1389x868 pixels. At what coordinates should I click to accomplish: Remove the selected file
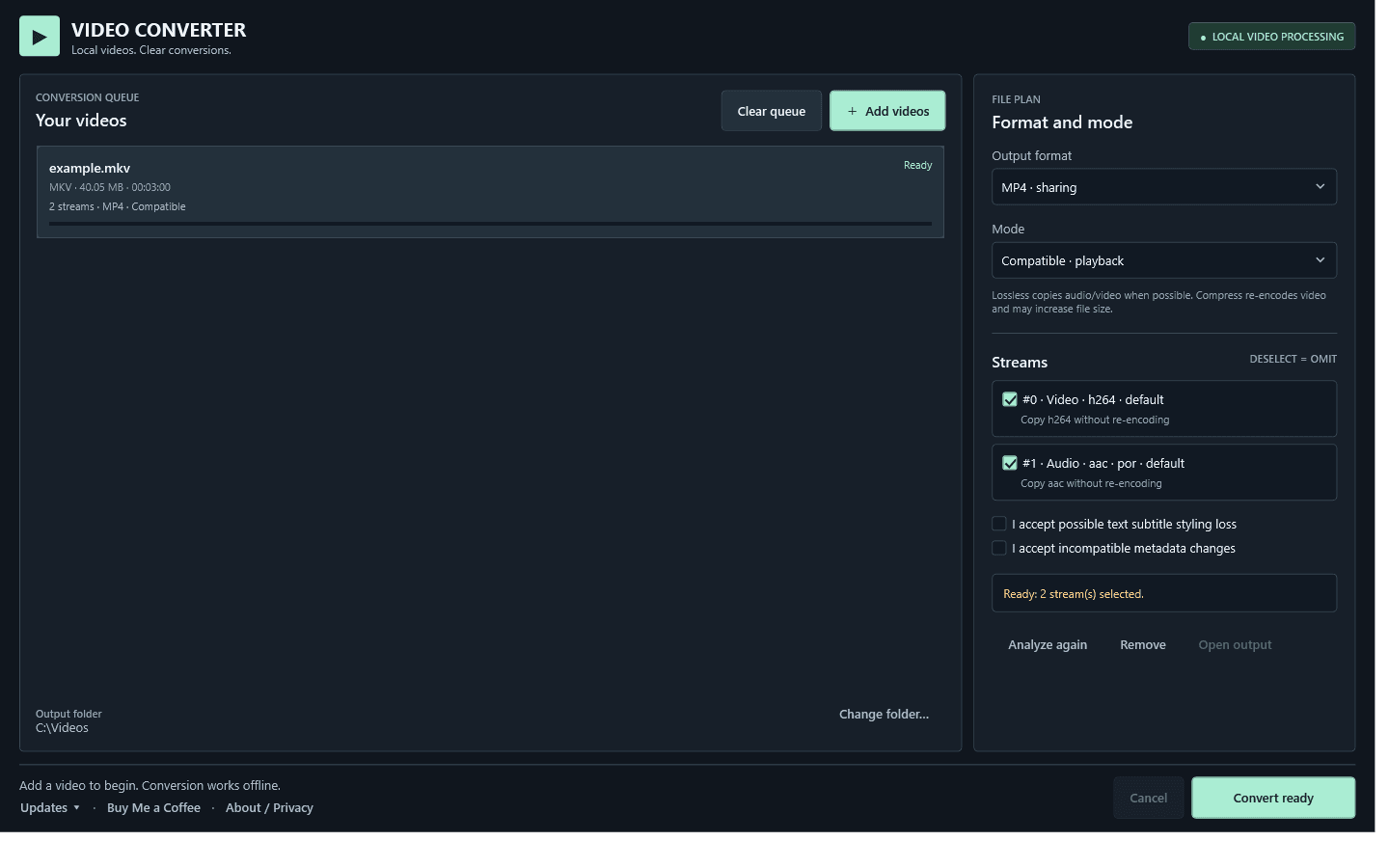click(1143, 644)
